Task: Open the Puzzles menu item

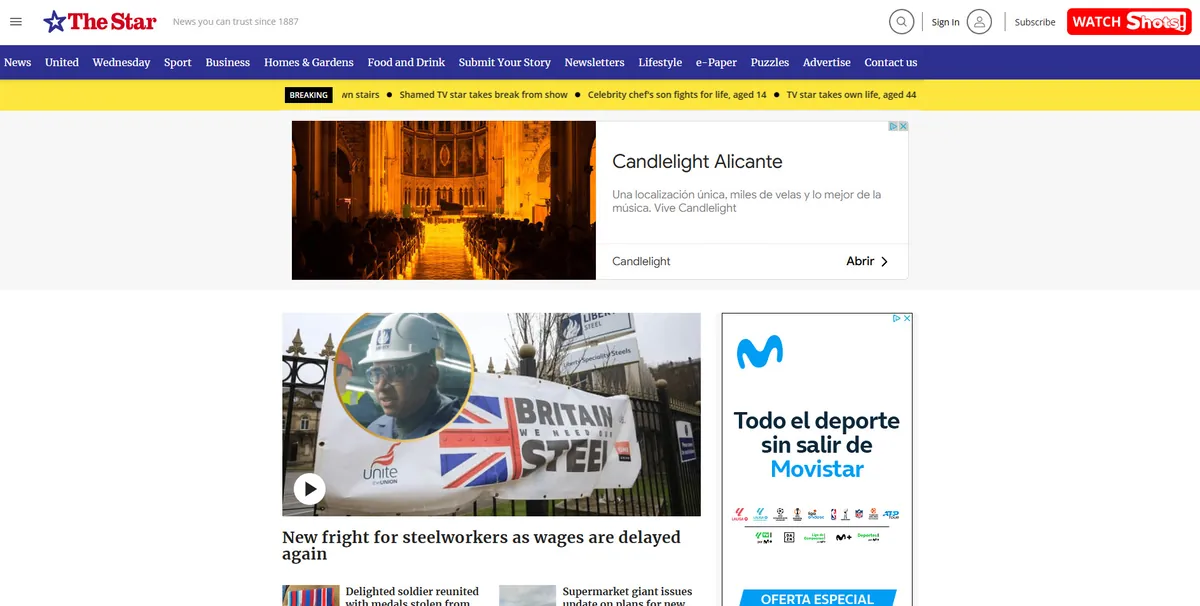Action: click(770, 62)
